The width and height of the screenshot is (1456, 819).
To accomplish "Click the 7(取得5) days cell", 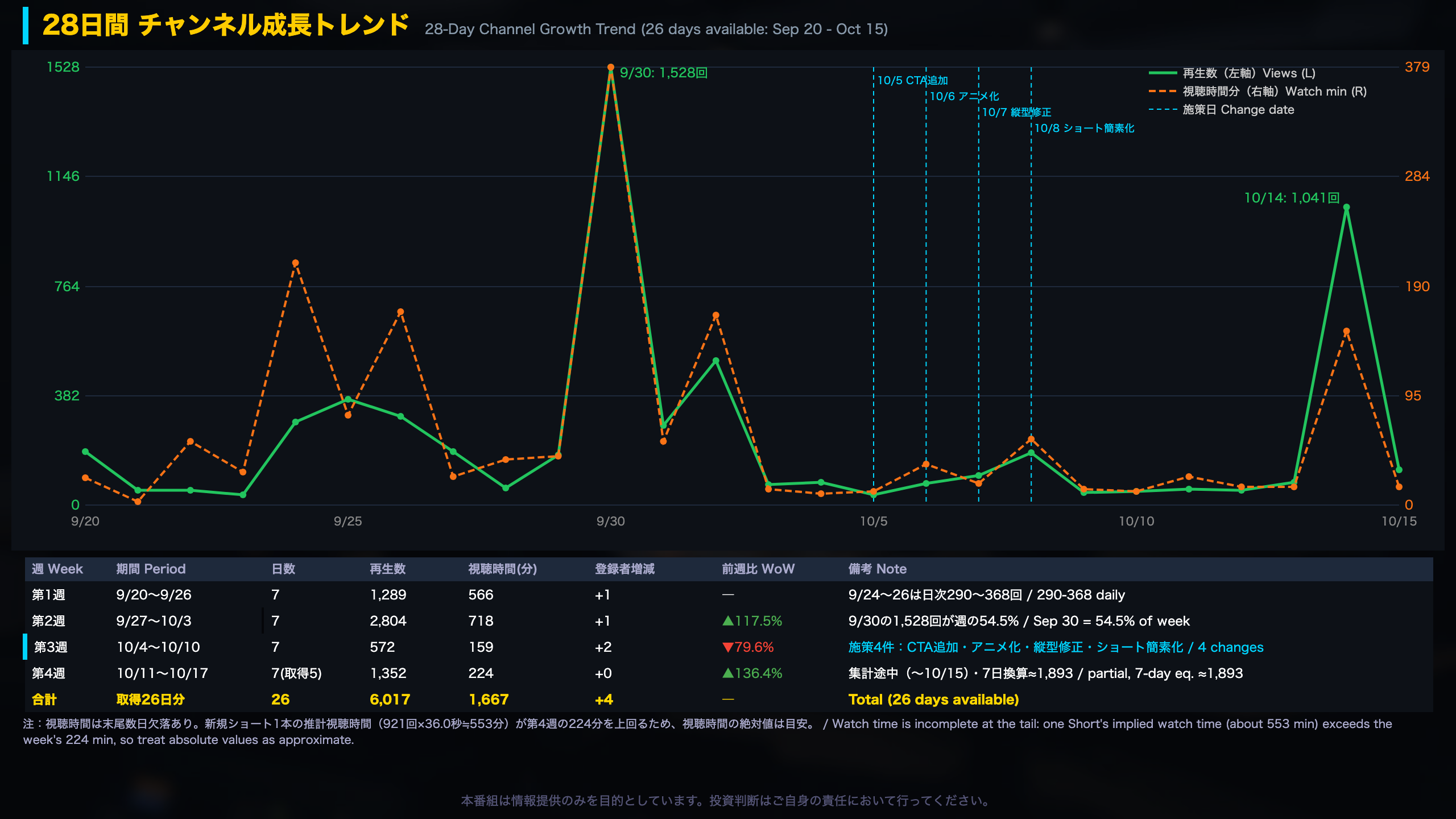I will (x=296, y=673).
